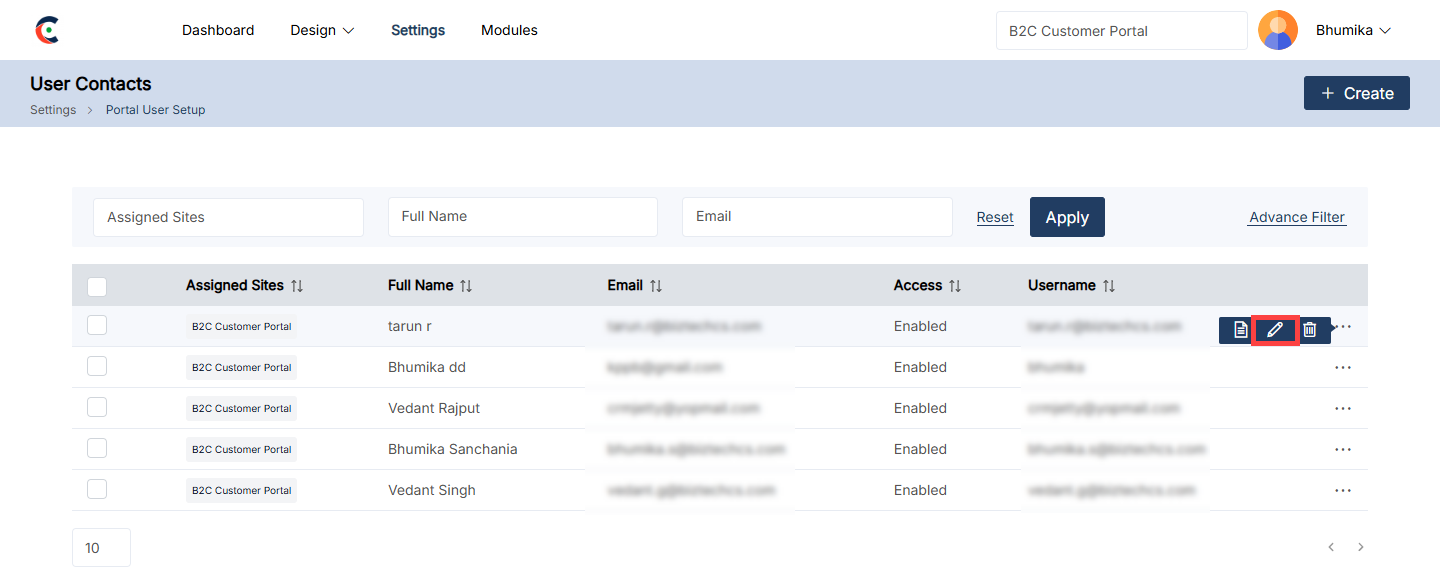Open three-dot menu for Bhumika dd row

[1343, 368]
